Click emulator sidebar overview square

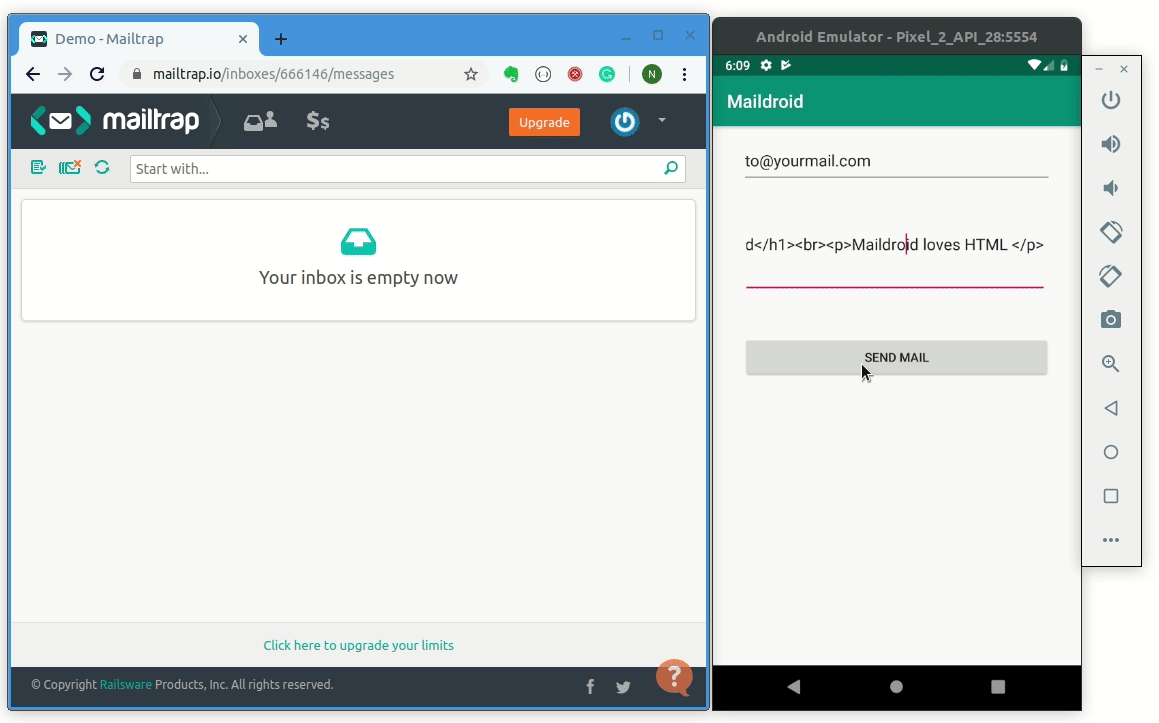1110,496
